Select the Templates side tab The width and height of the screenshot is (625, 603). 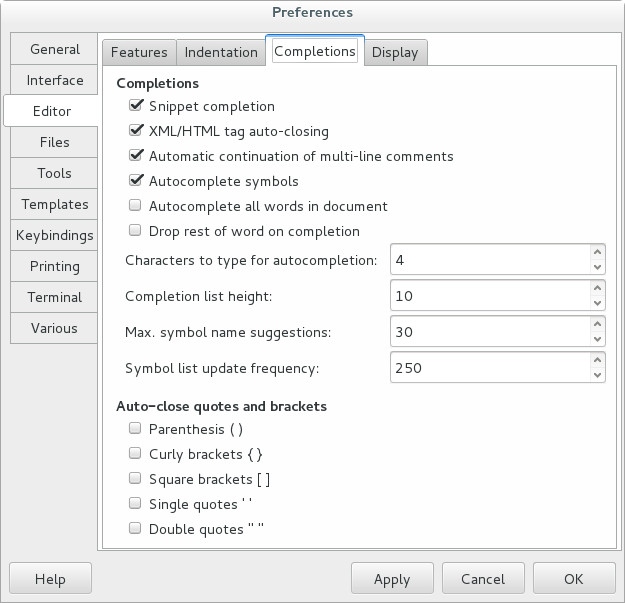[55, 204]
